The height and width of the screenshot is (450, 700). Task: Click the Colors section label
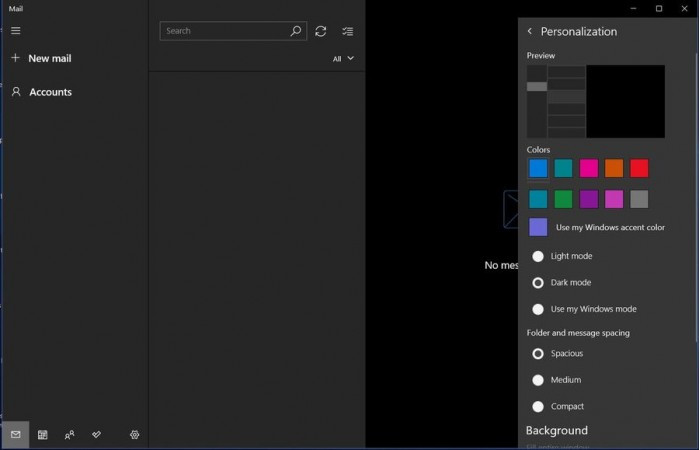point(538,150)
